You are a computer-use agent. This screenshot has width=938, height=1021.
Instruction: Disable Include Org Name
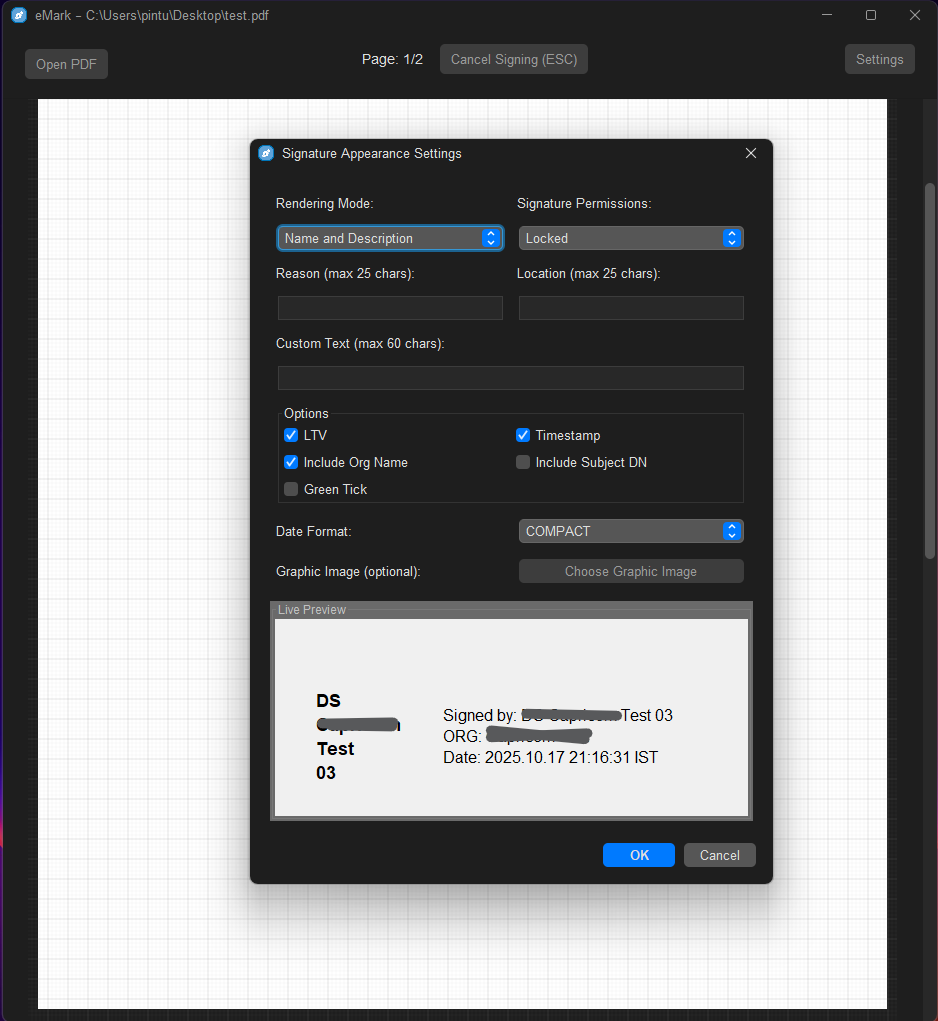click(290, 462)
